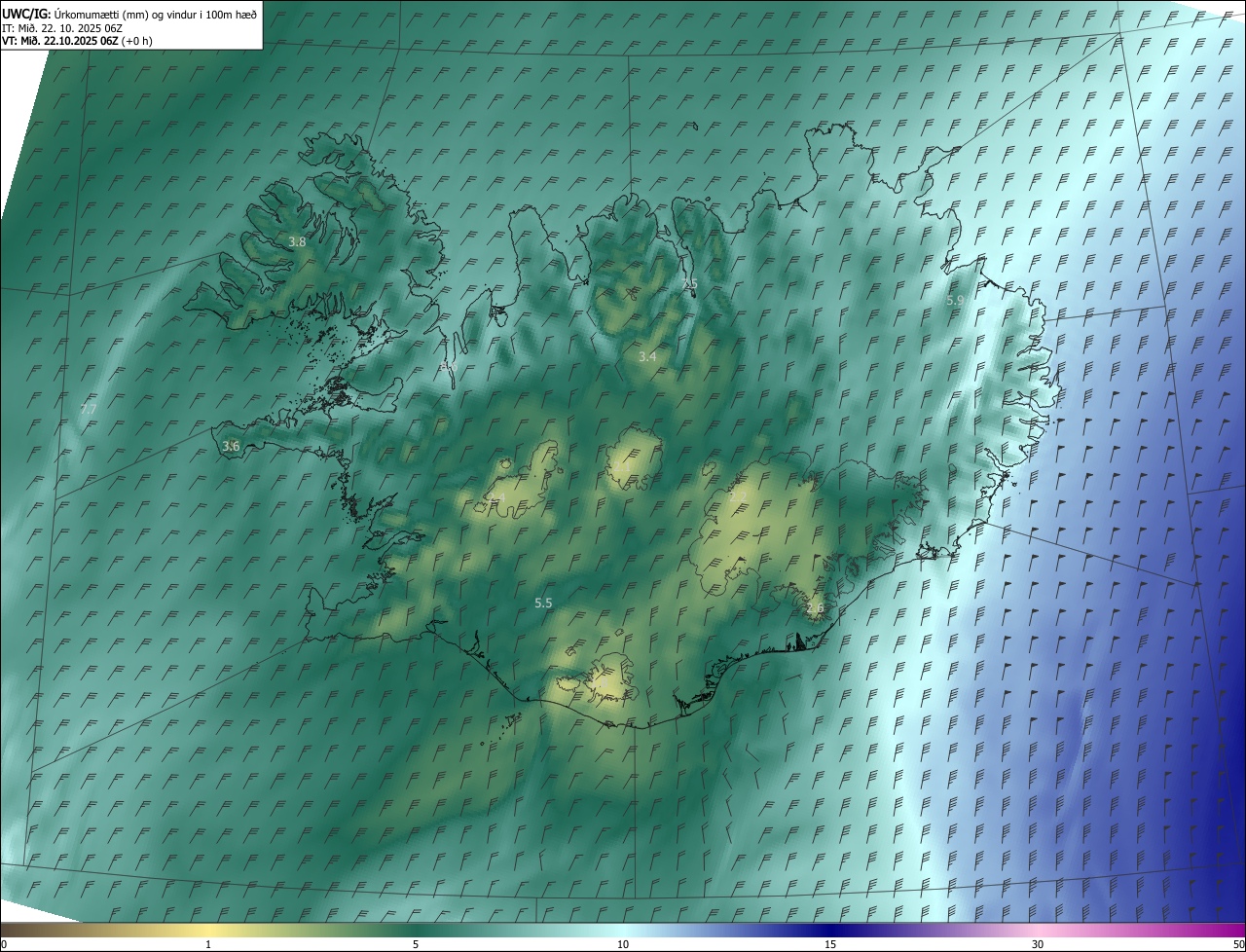Click the 30 label on the color scale
The width and height of the screenshot is (1246, 952).
[x=1038, y=944]
